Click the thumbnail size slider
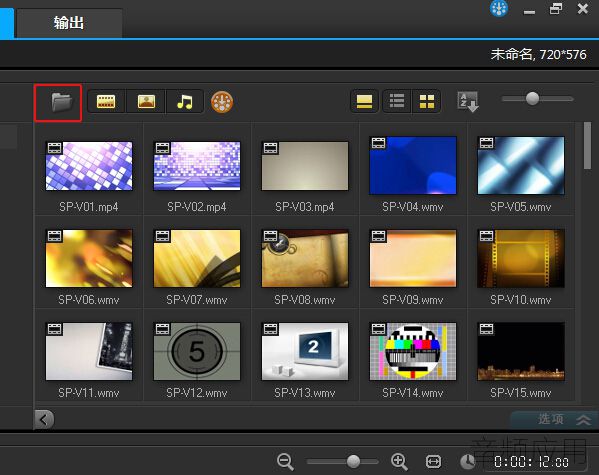The height and width of the screenshot is (475, 599). [537, 99]
